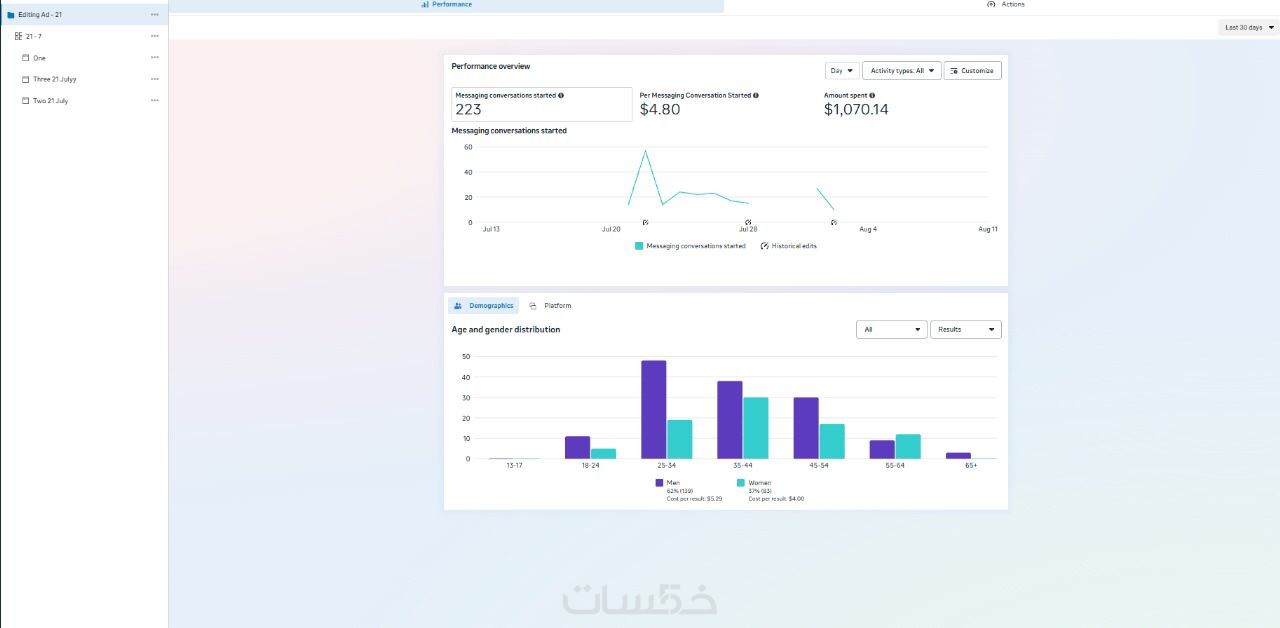
Task: Click the Aug 11 axis label
Action: click(x=987, y=230)
